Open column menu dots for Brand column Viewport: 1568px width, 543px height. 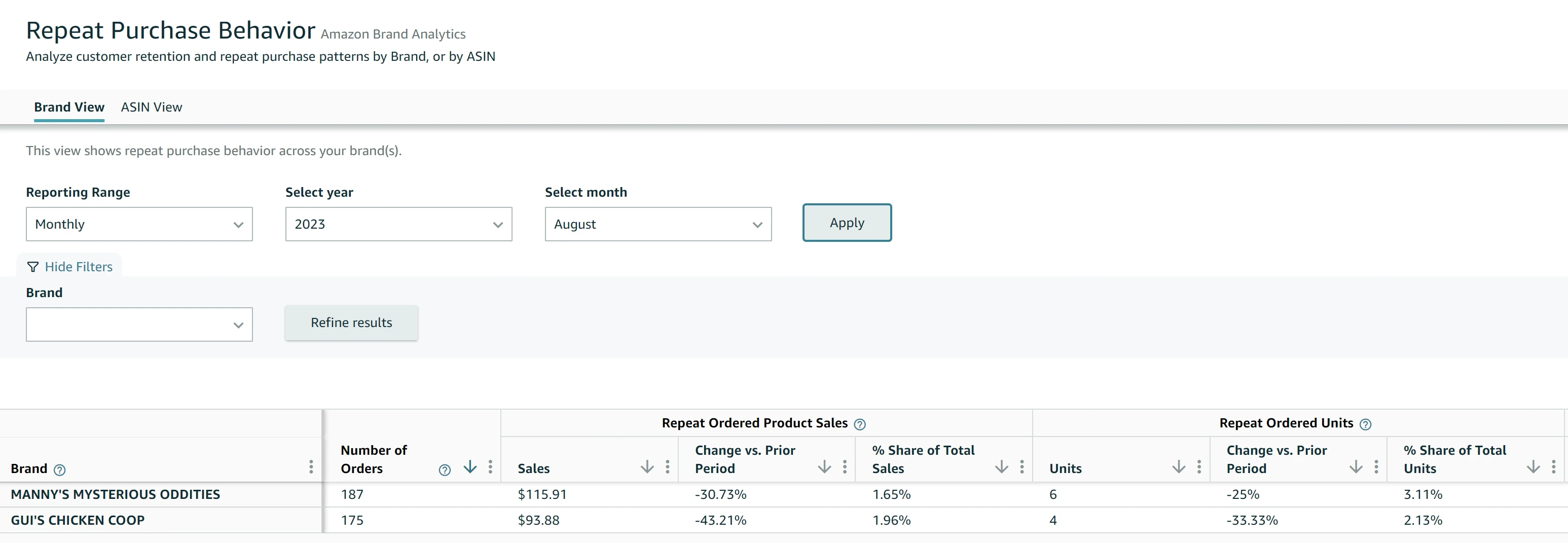coord(311,467)
